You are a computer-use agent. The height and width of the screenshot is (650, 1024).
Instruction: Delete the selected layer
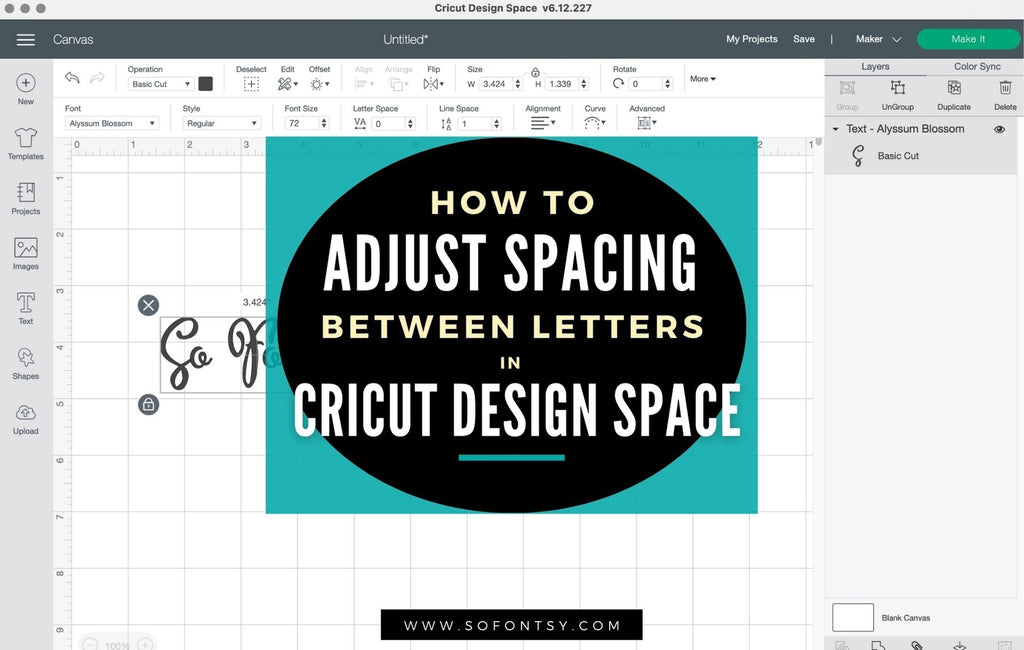click(x=1005, y=93)
